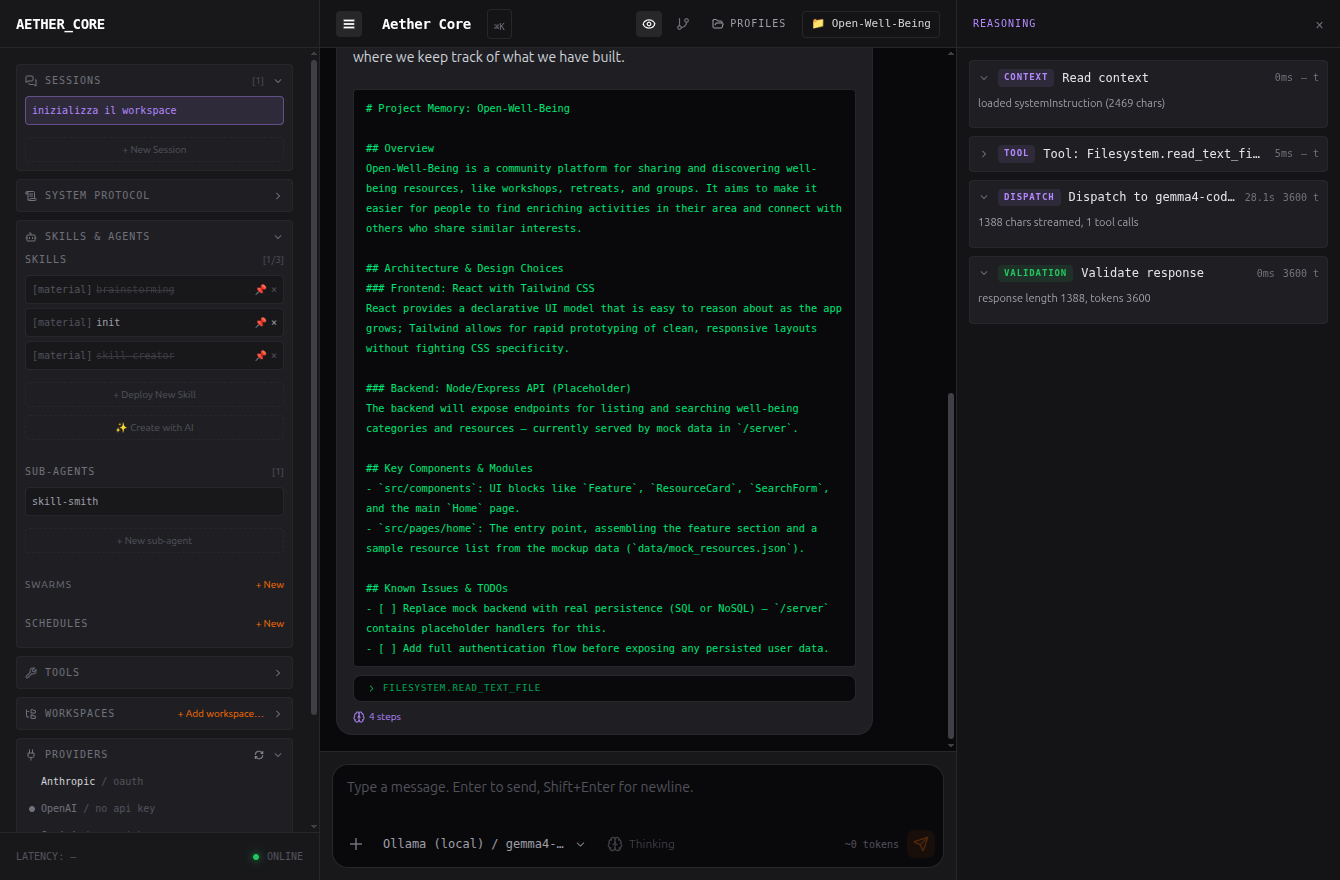Click the TOOLS wrench icon
Screen dimensions: 1340x880
[x=31, y=672]
